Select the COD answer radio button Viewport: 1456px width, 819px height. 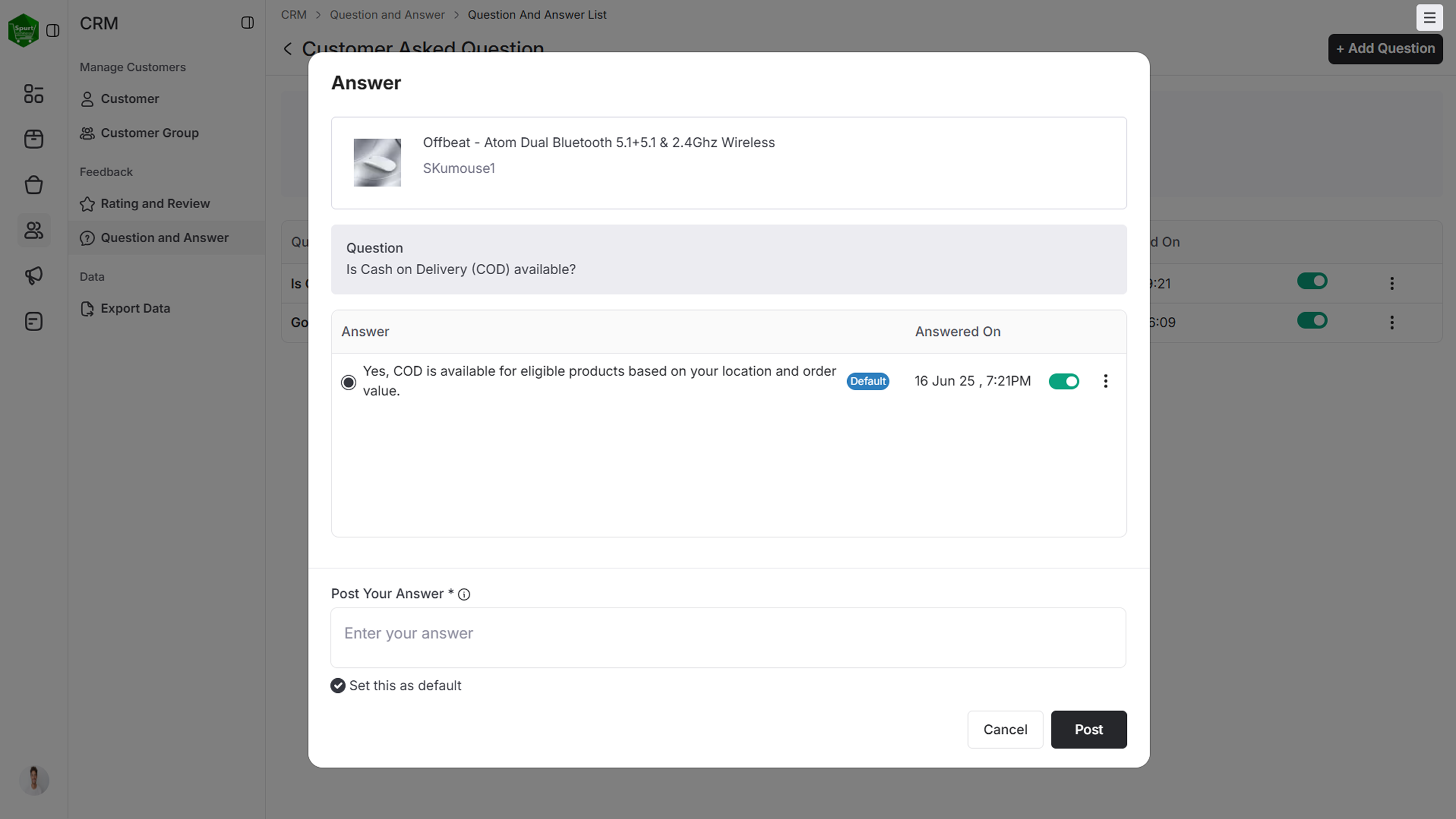click(x=349, y=383)
